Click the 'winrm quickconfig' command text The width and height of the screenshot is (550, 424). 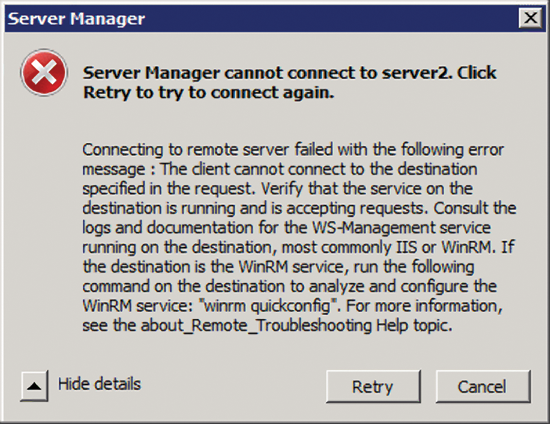coord(268,306)
